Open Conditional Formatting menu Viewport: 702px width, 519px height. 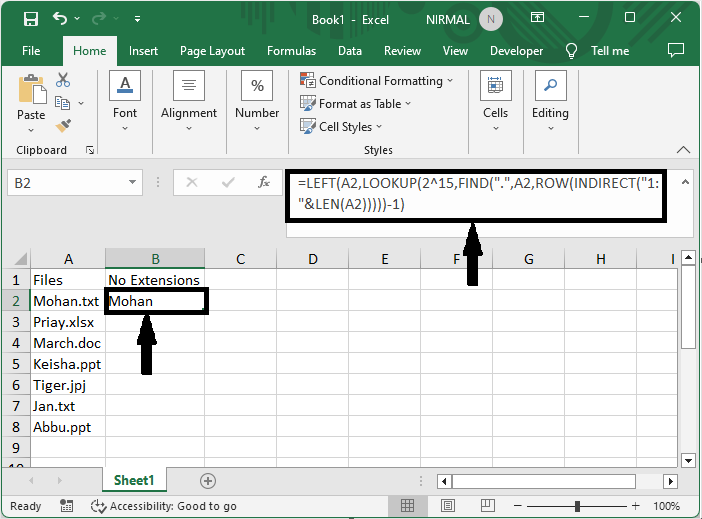pyautogui.click(x=377, y=81)
